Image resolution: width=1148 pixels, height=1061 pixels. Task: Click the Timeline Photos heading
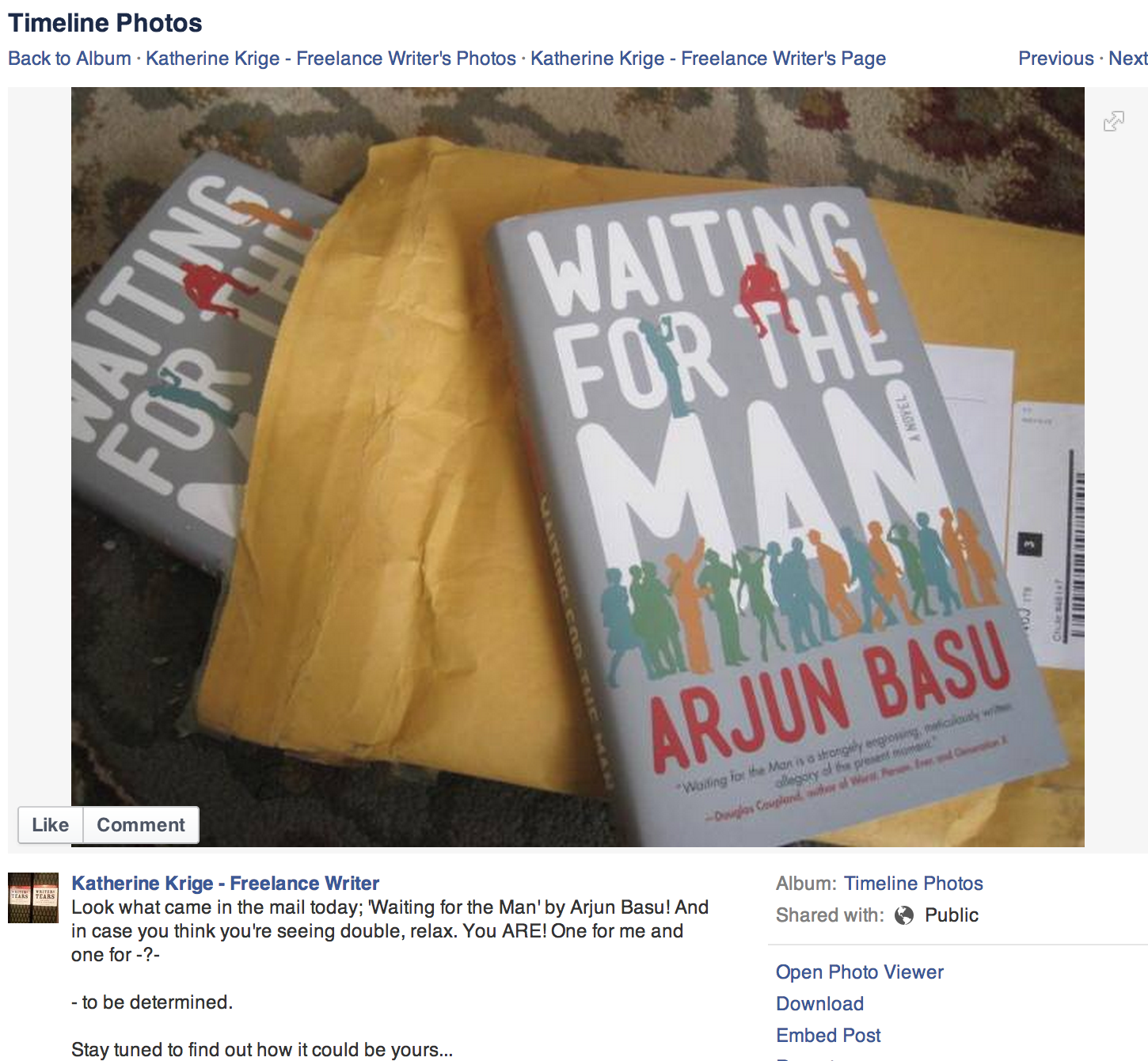[x=105, y=23]
